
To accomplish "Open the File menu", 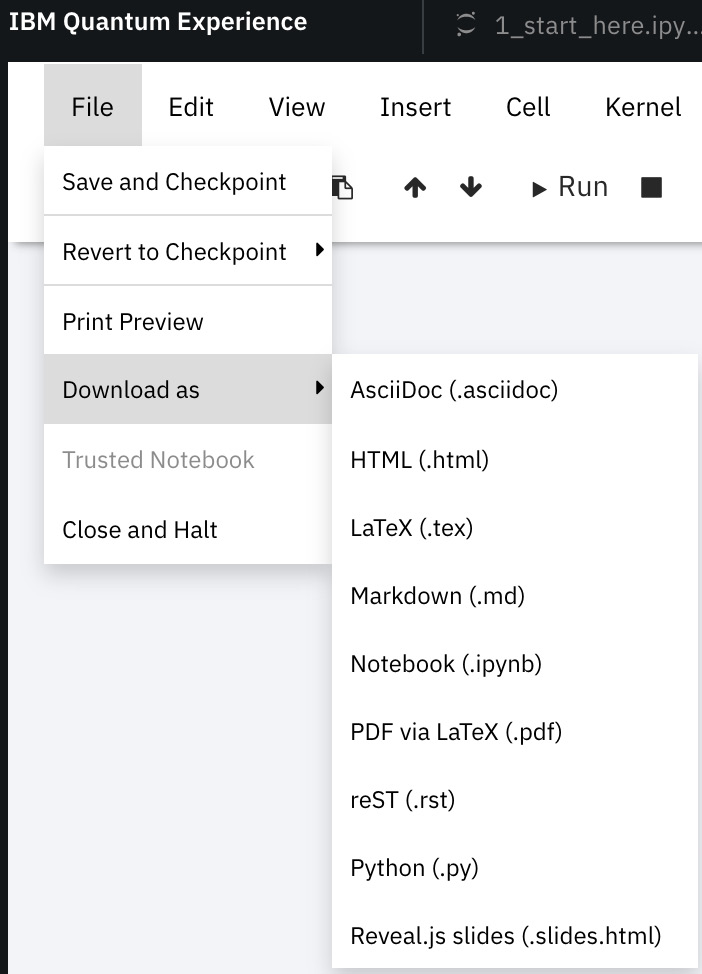I will 93,107.
